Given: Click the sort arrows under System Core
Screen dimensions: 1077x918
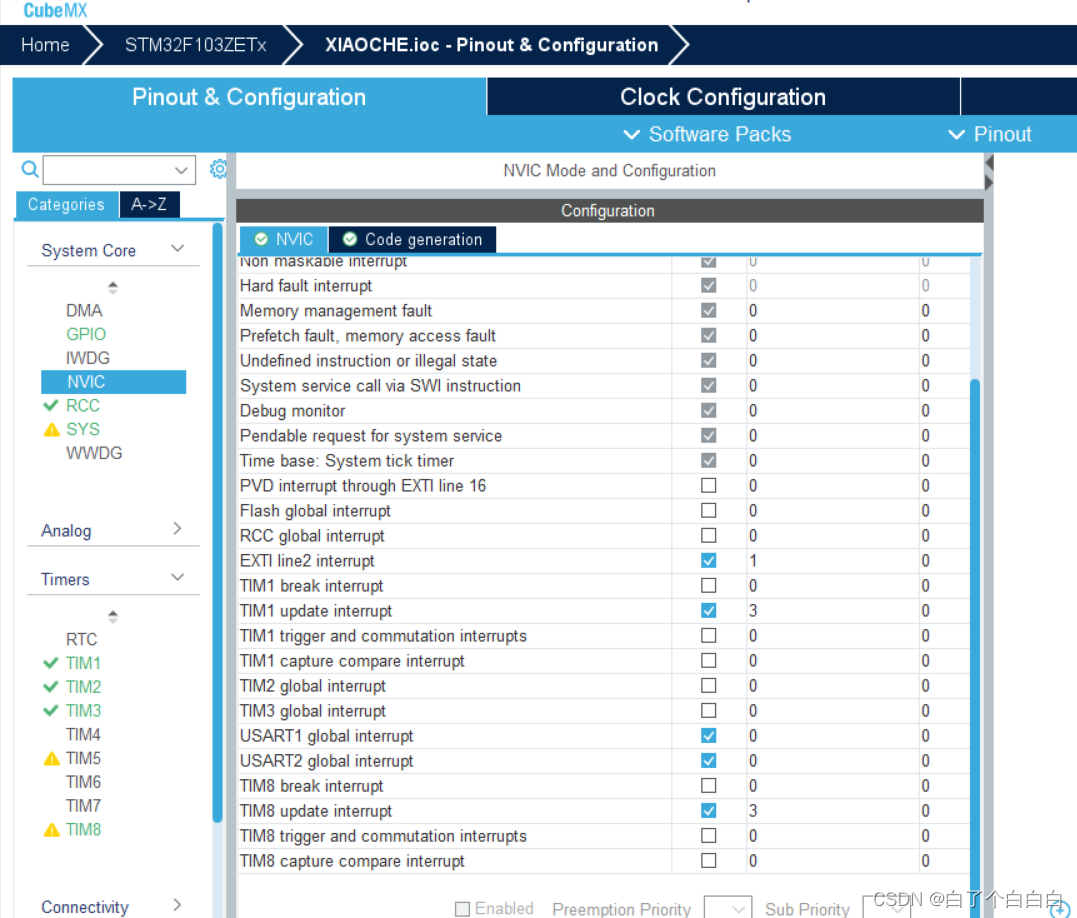Looking at the screenshot, I should tap(113, 287).
